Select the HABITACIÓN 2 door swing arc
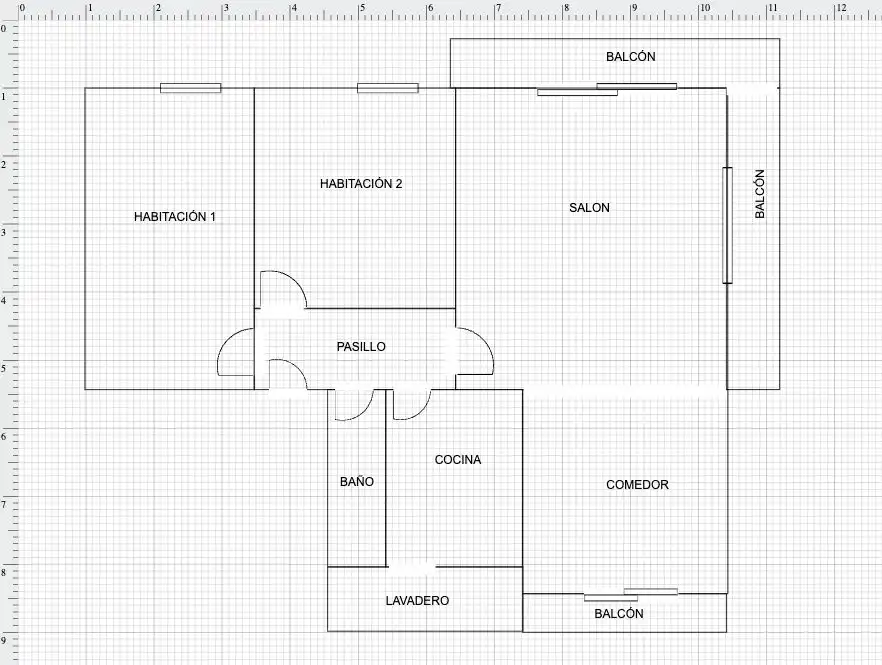 [283, 290]
